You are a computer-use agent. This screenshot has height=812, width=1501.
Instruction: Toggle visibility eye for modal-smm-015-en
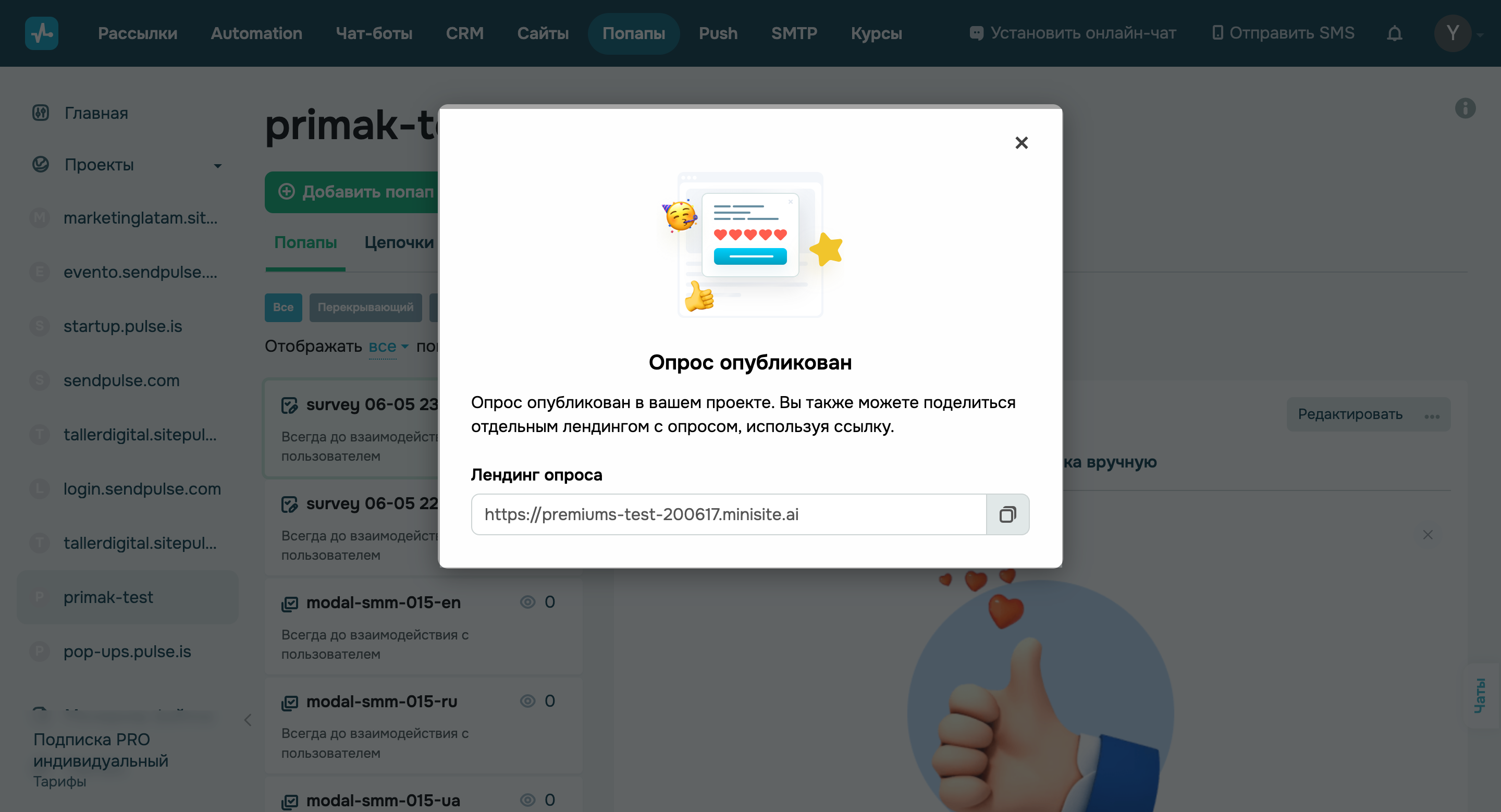pos(528,602)
